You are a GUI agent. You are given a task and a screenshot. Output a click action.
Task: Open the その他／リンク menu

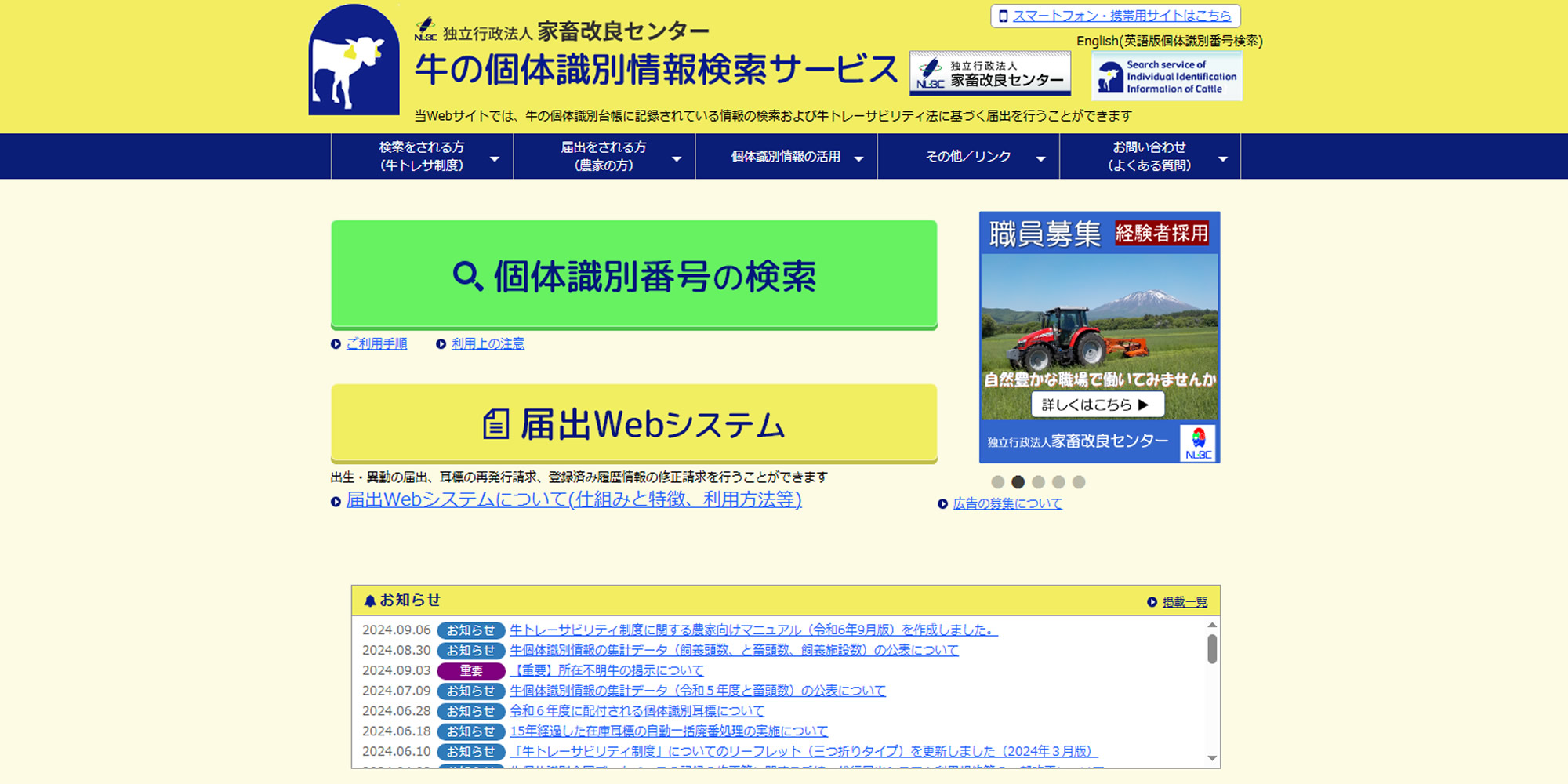tap(968, 157)
